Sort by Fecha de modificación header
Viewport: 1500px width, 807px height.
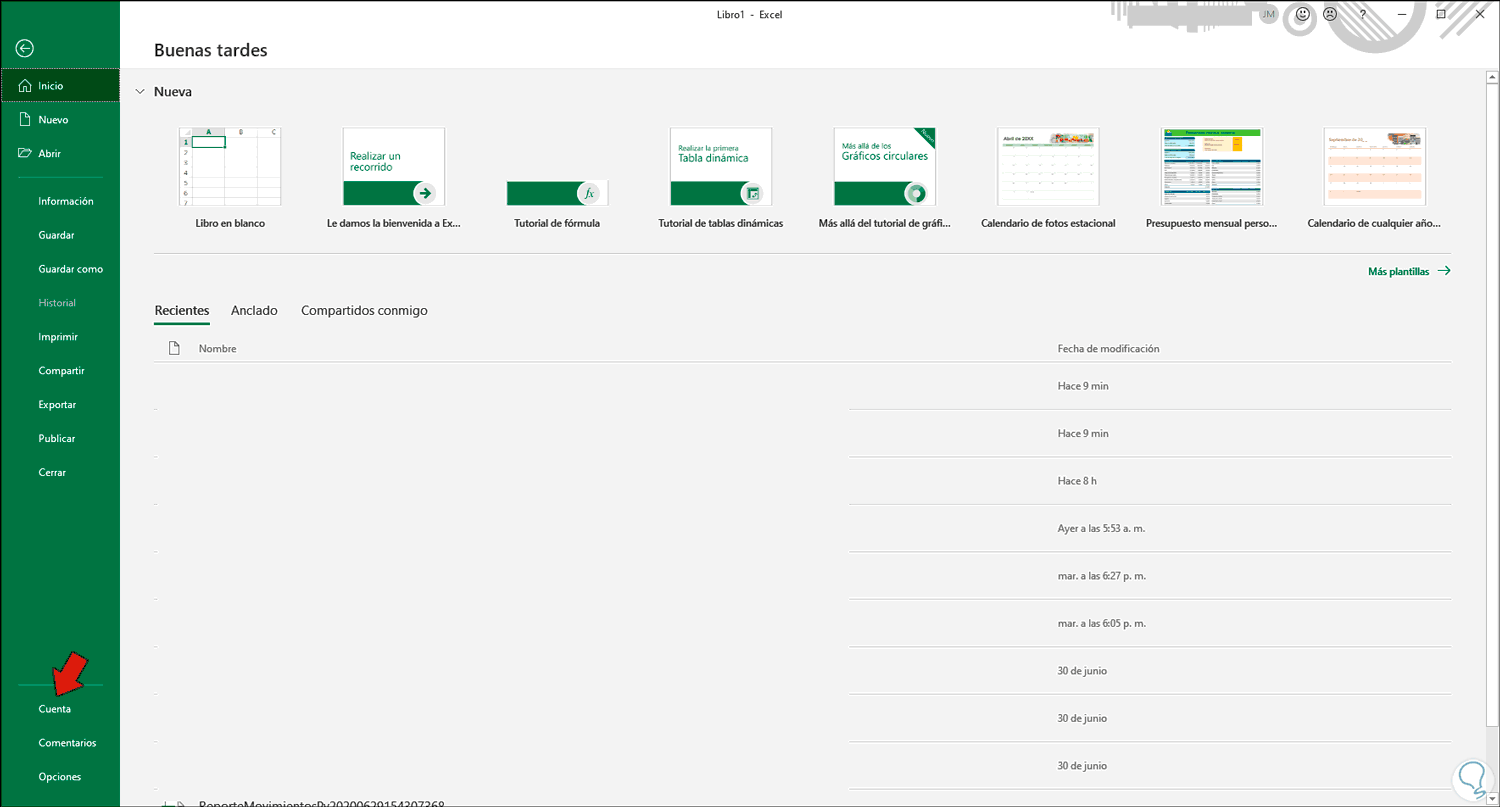(1108, 349)
